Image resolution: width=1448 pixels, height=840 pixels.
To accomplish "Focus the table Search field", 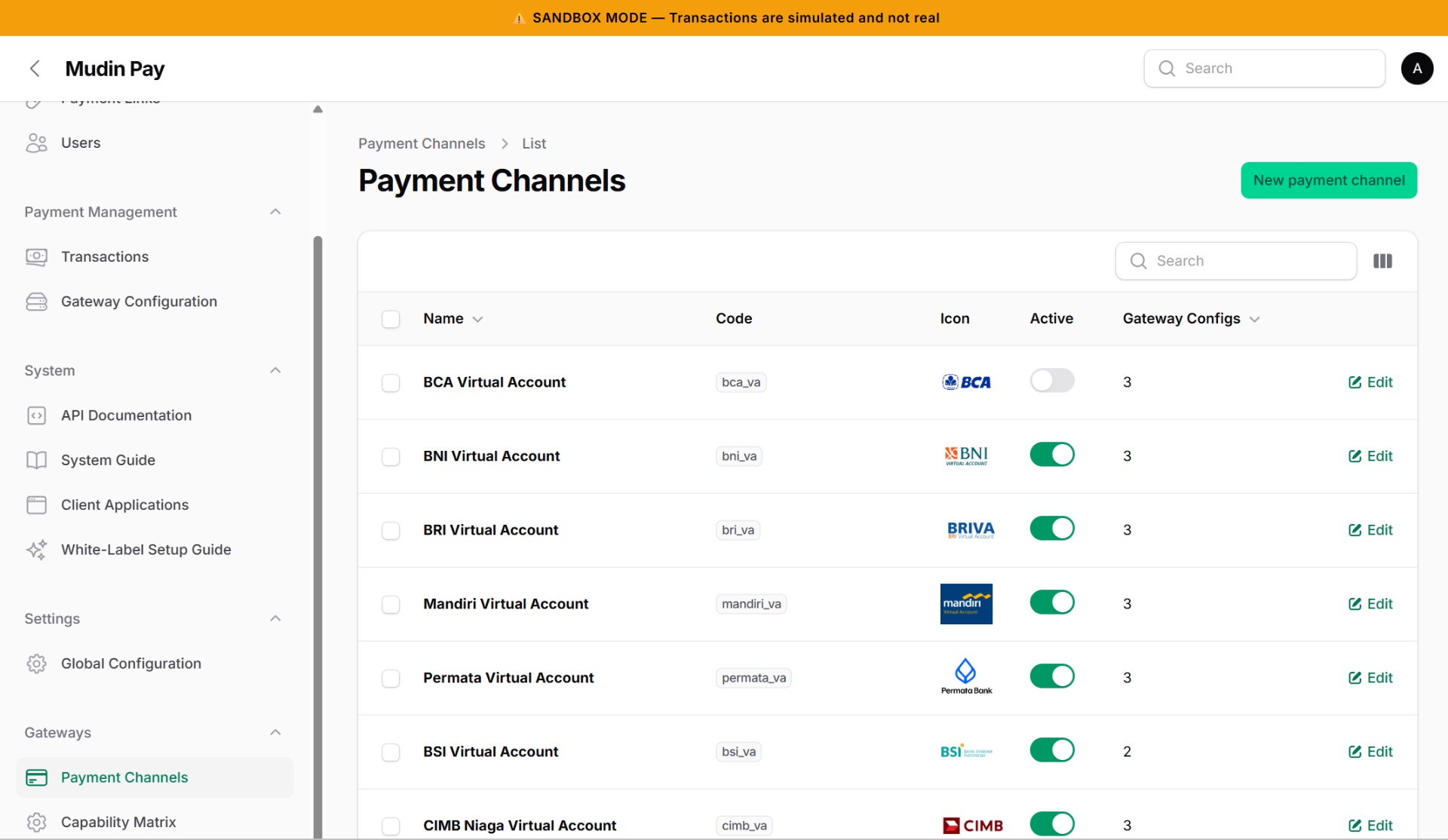I will 1235,261.
